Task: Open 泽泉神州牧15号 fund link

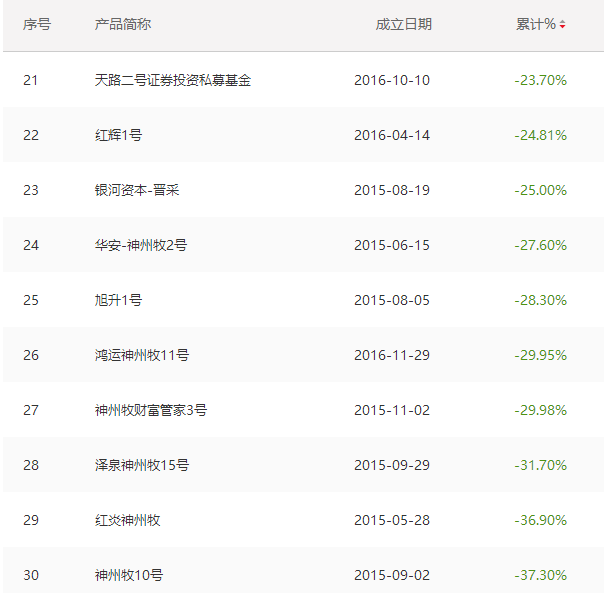Action: (141, 465)
